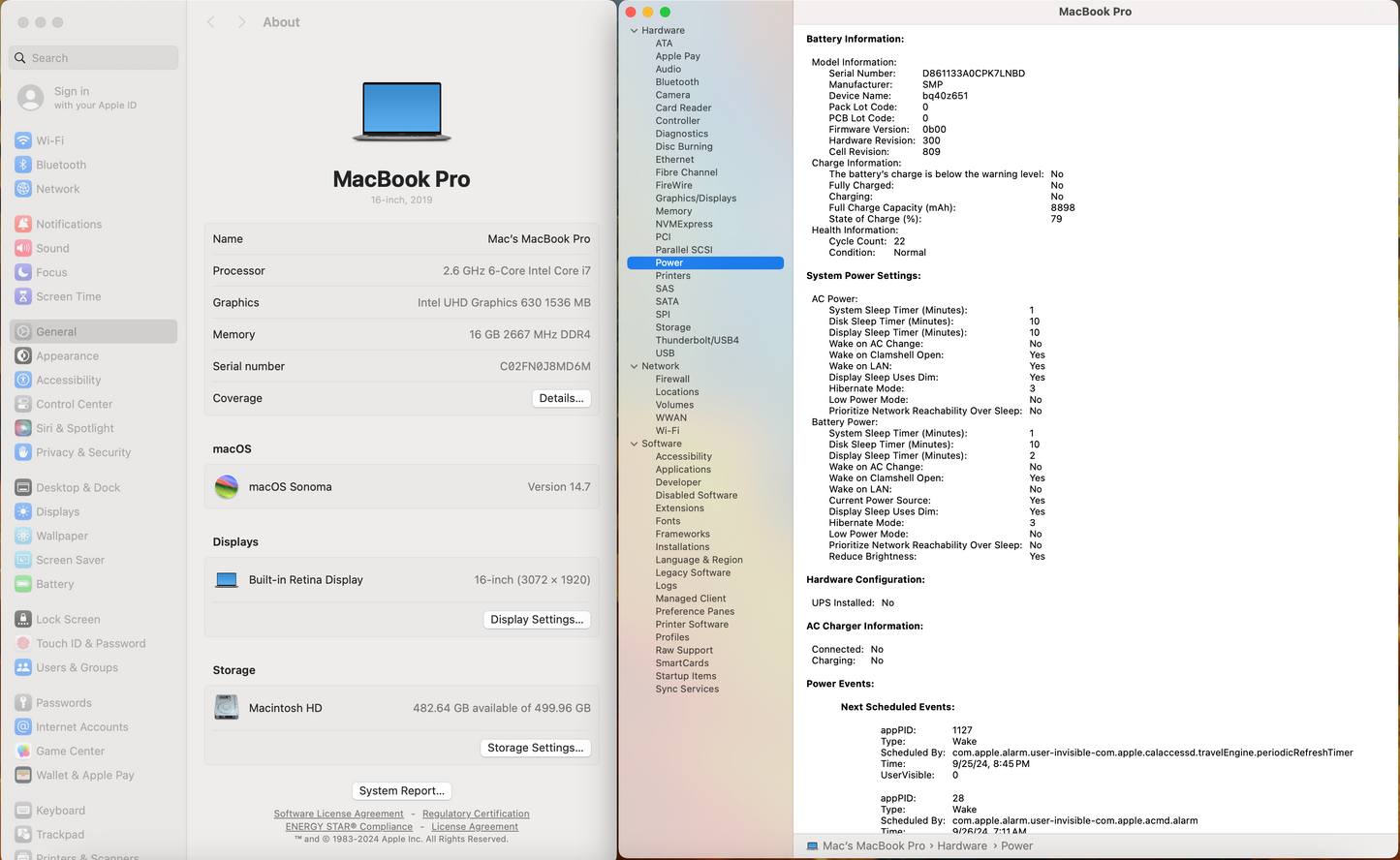Select the Notifications bell icon
This screenshot has width=1400, height=860.
pyautogui.click(x=23, y=224)
